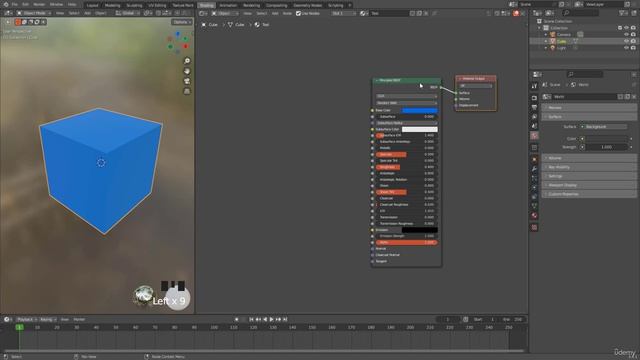Click the Play animation button in timeline
This screenshot has width=640, height=360.
pyautogui.click(x=271, y=319)
